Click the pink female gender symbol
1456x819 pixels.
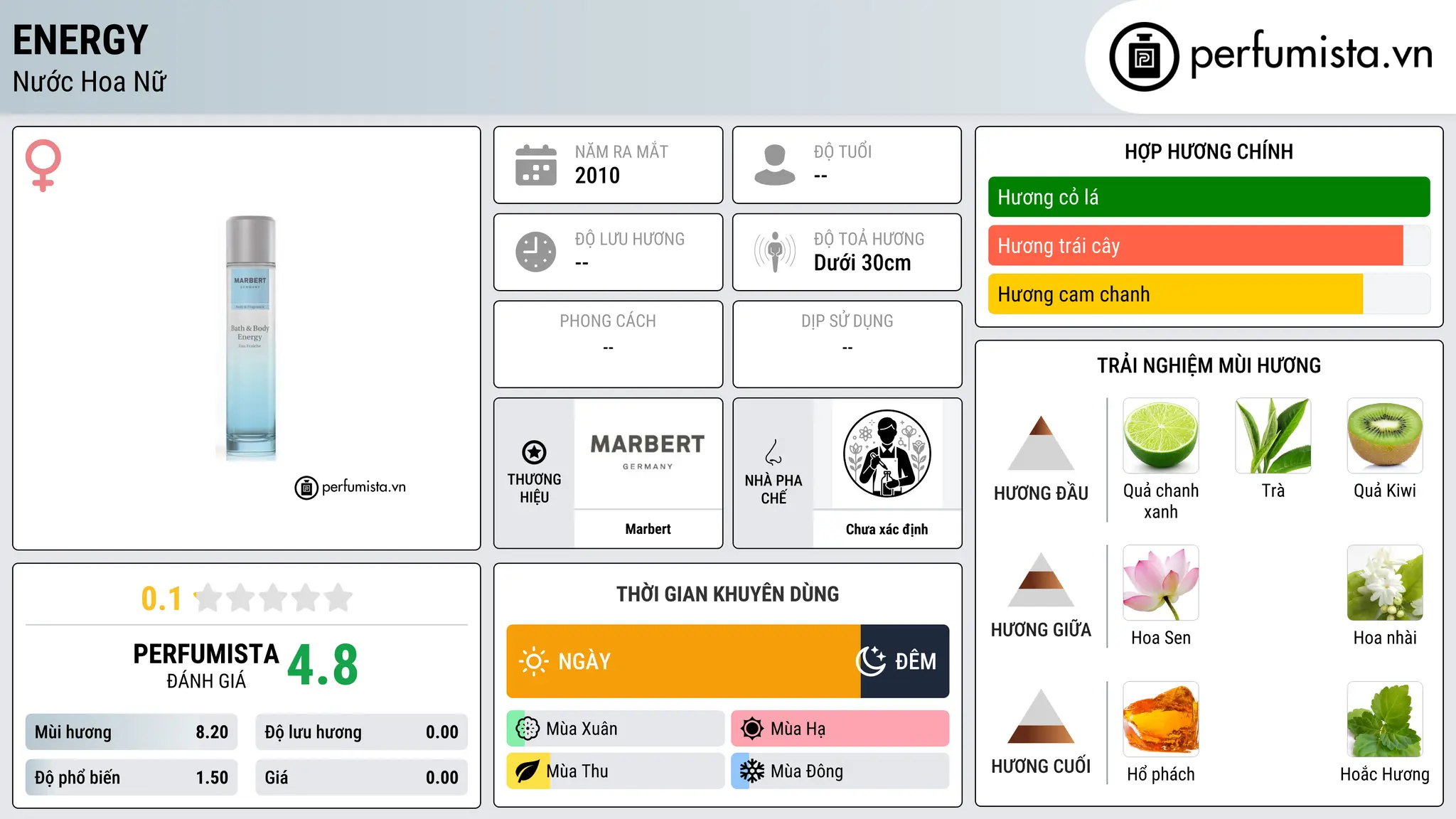pos(43,165)
